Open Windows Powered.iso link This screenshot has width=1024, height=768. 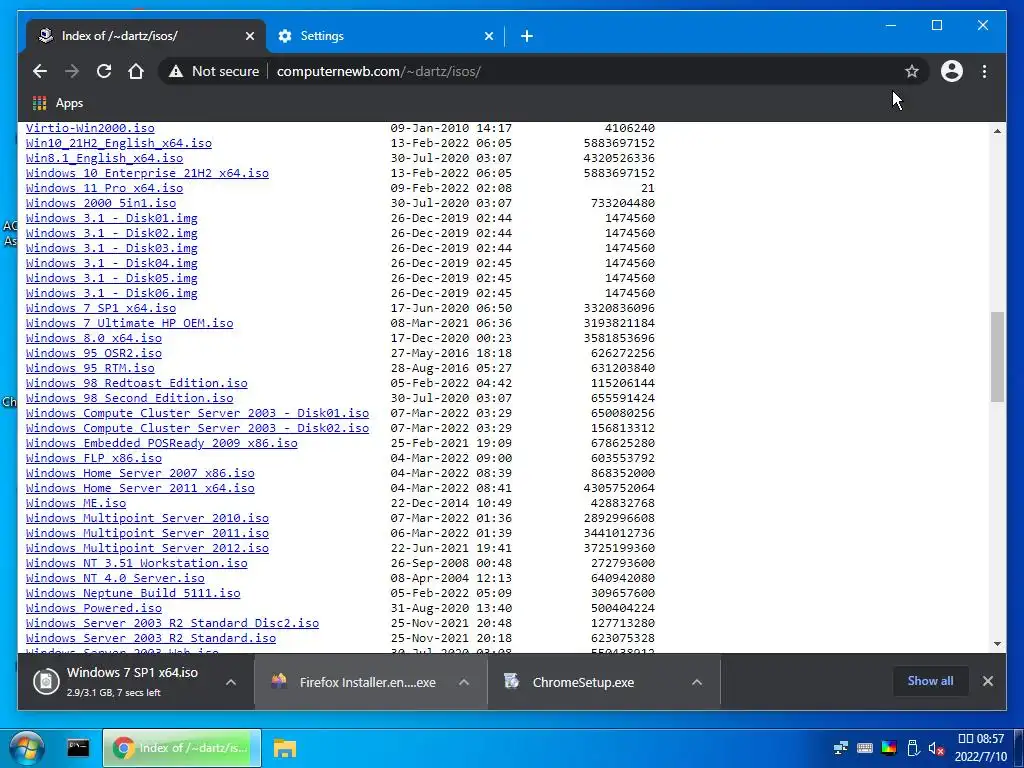(94, 609)
